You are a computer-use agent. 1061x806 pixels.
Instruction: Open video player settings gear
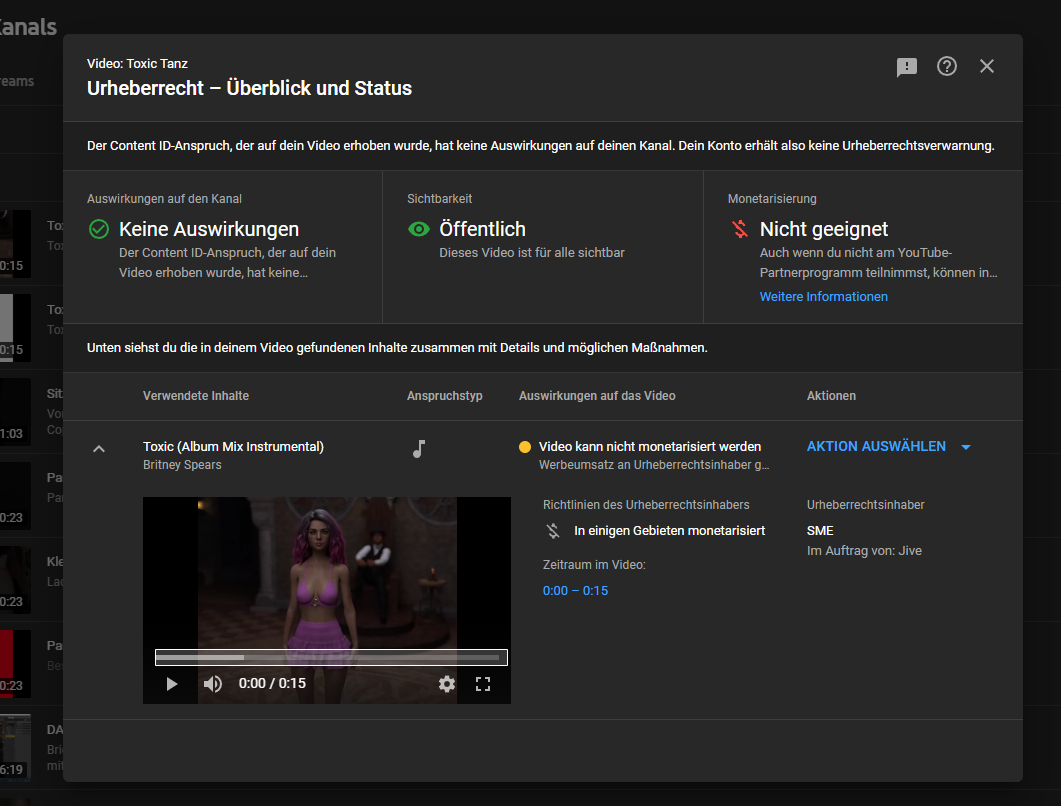tap(447, 684)
